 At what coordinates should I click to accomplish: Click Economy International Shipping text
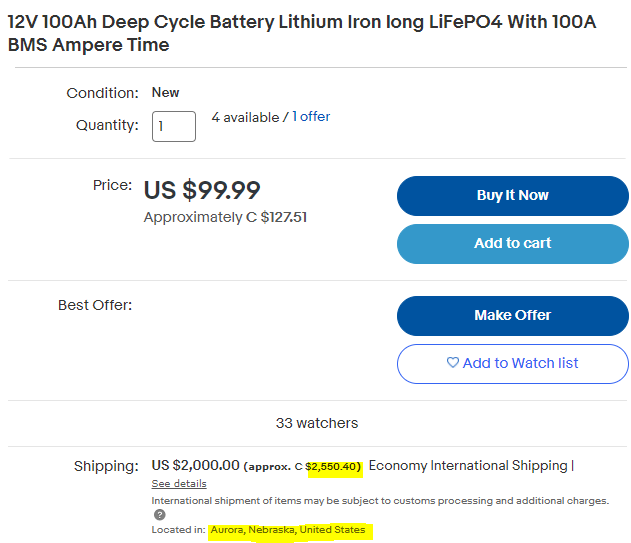pyautogui.click(x=468, y=465)
